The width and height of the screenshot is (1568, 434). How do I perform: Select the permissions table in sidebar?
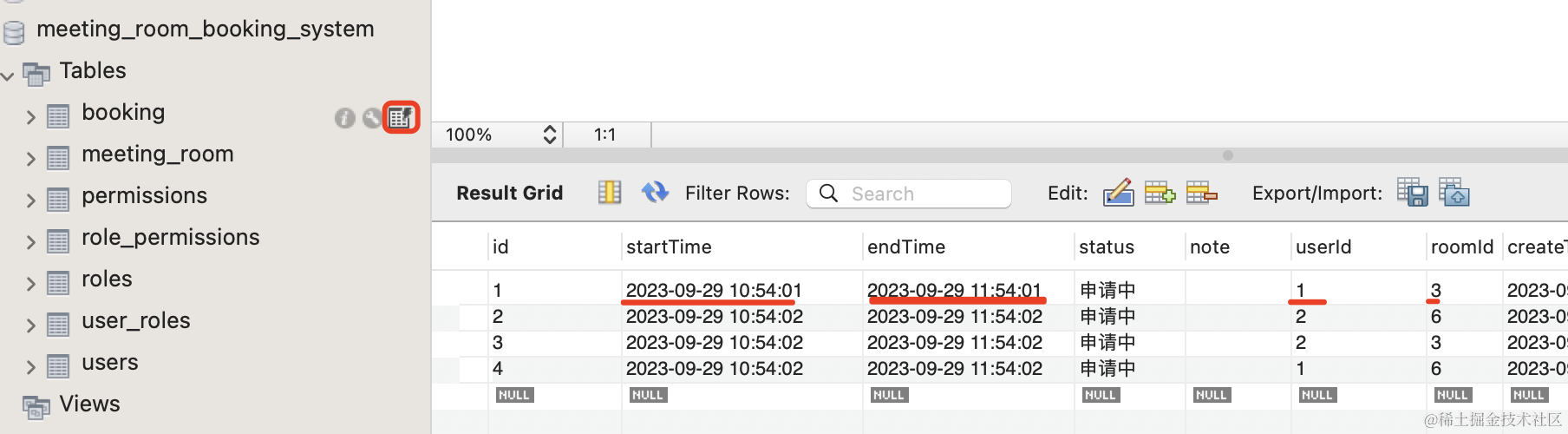144,195
